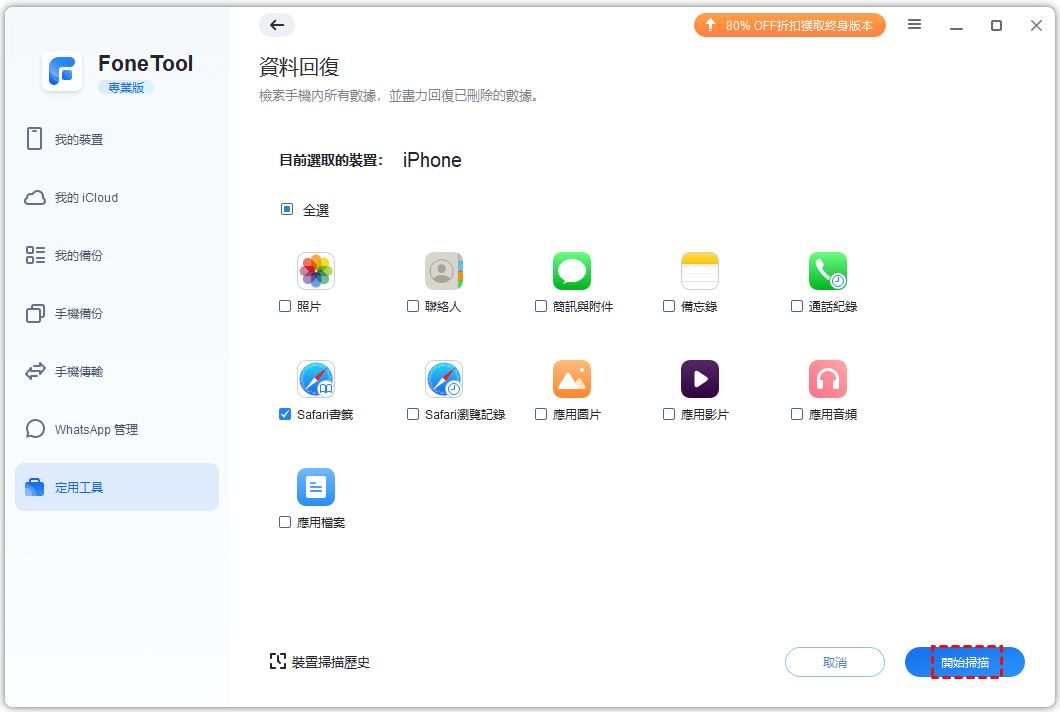Enable the 照片 checkbox
The height and width of the screenshot is (712, 1060).
(285, 306)
